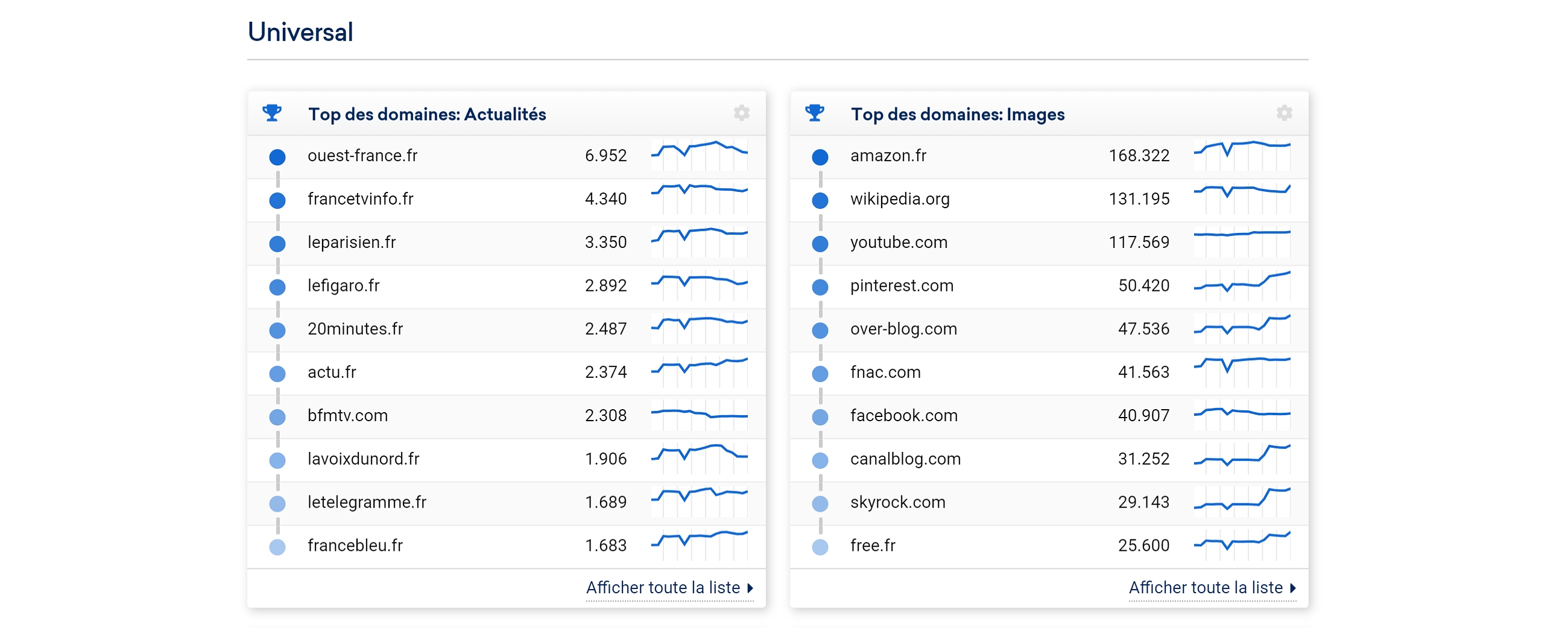This screenshot has width=1568, height=630.
Task: Click blue dot beside amazon.fr
Action: tap(820, 157)
